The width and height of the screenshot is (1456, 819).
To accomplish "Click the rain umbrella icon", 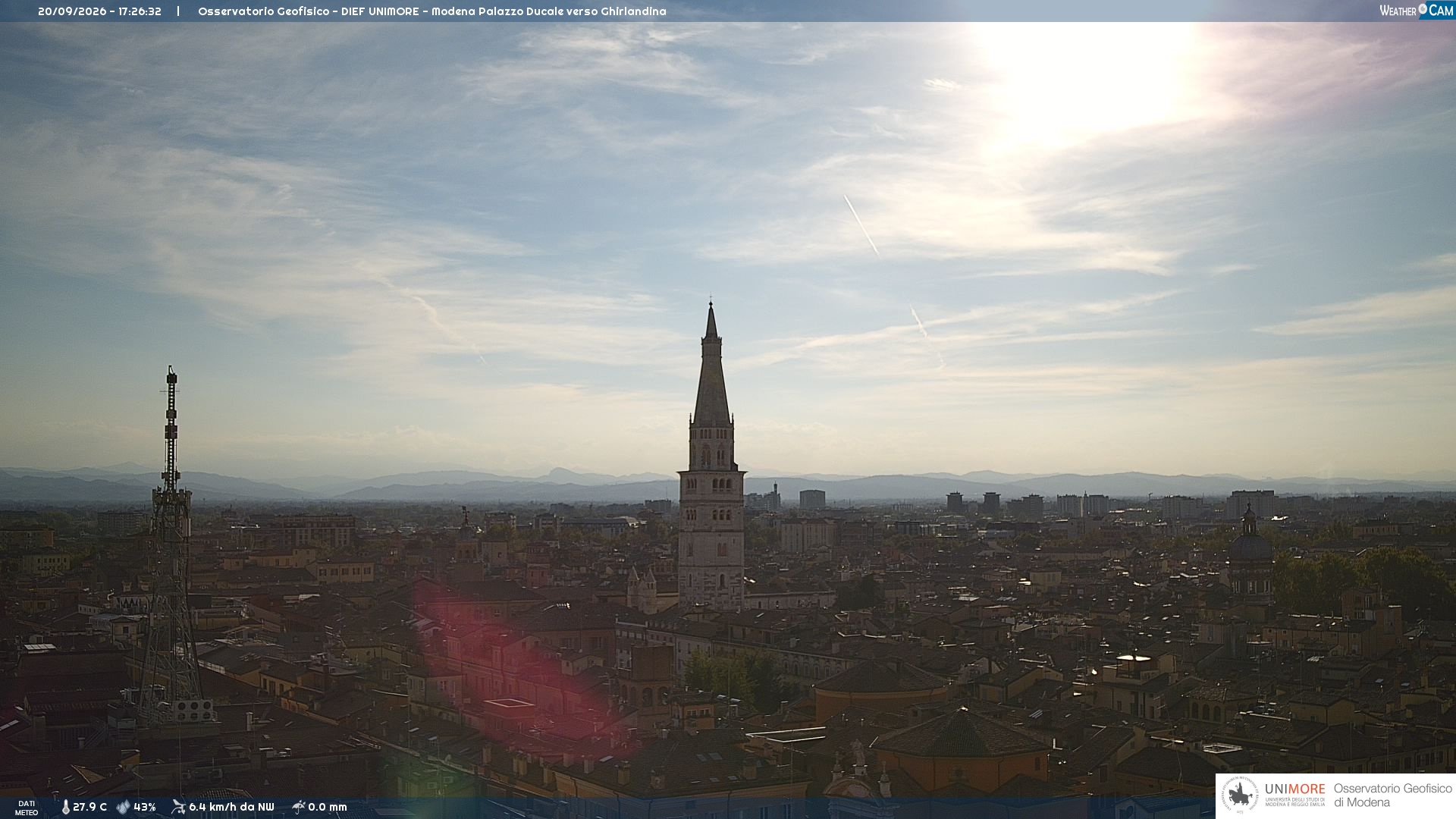I will pyautogui.click(x=299, y=807).
